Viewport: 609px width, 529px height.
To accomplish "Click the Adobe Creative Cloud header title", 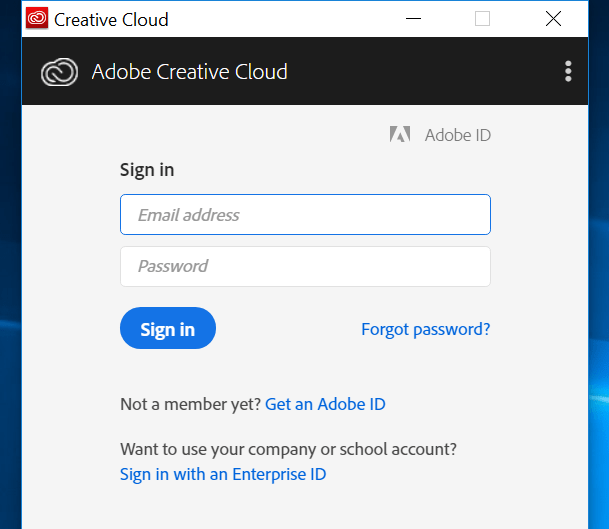I will 190,72.
